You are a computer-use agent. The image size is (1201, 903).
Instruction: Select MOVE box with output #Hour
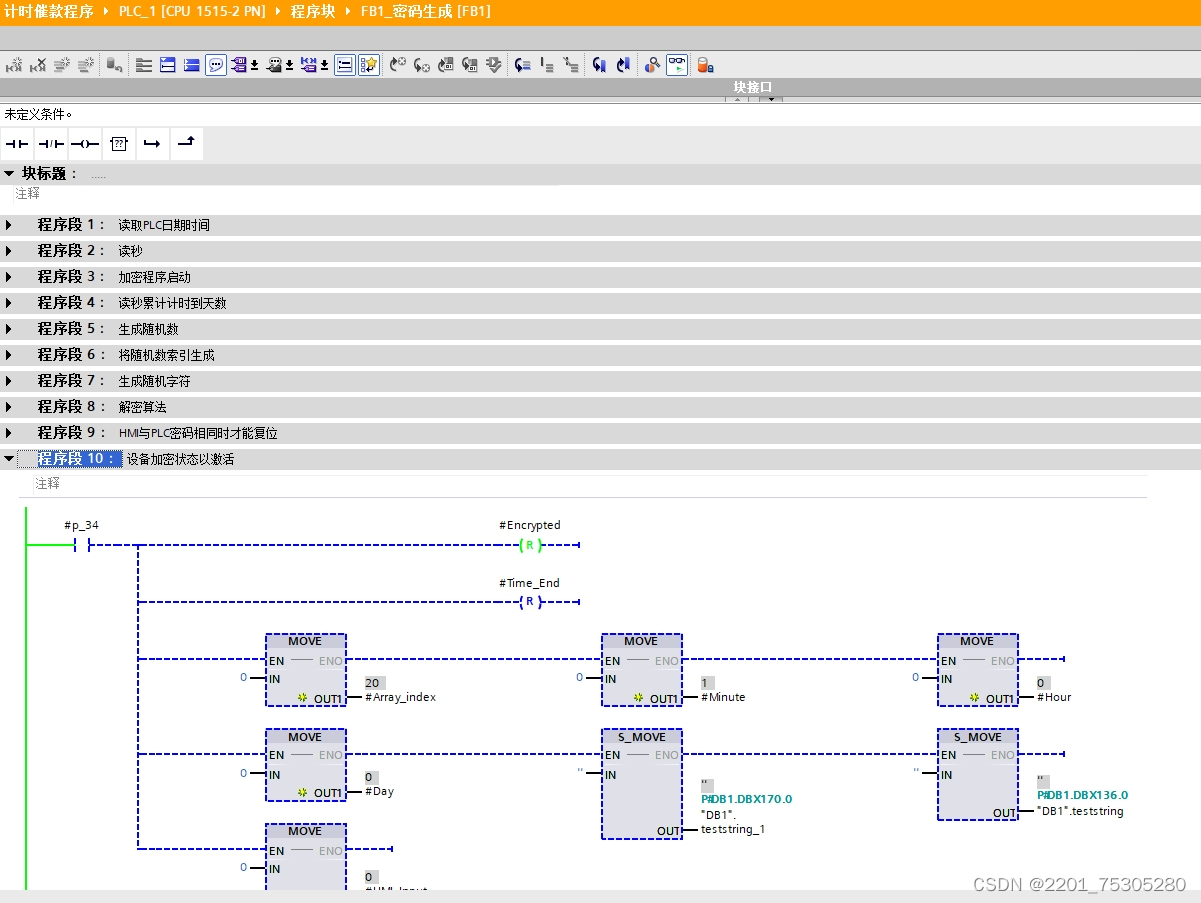[x=978, y=670]
